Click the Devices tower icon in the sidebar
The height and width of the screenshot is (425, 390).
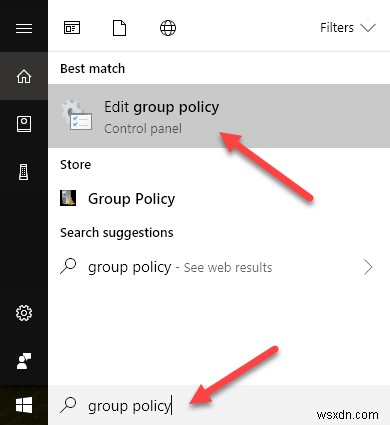click(x=23, y=172)
